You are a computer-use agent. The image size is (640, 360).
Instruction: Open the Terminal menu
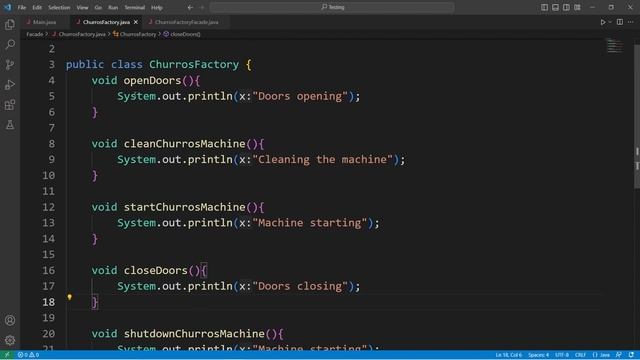(x=135, y=7)
